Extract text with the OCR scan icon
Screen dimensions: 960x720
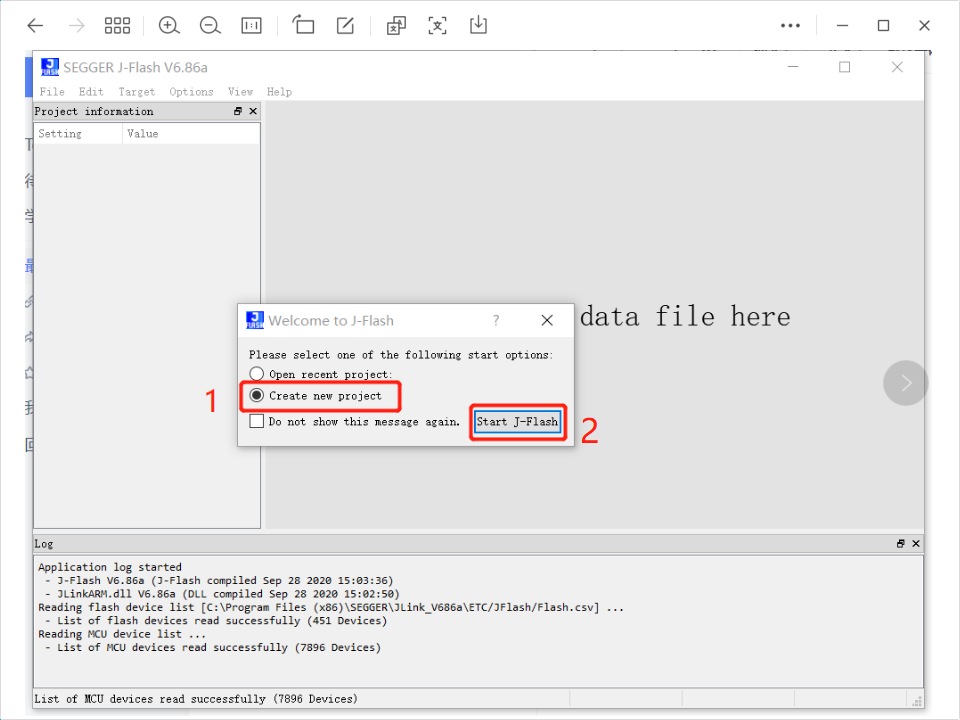pyautogui.click(x=437, y=26)
